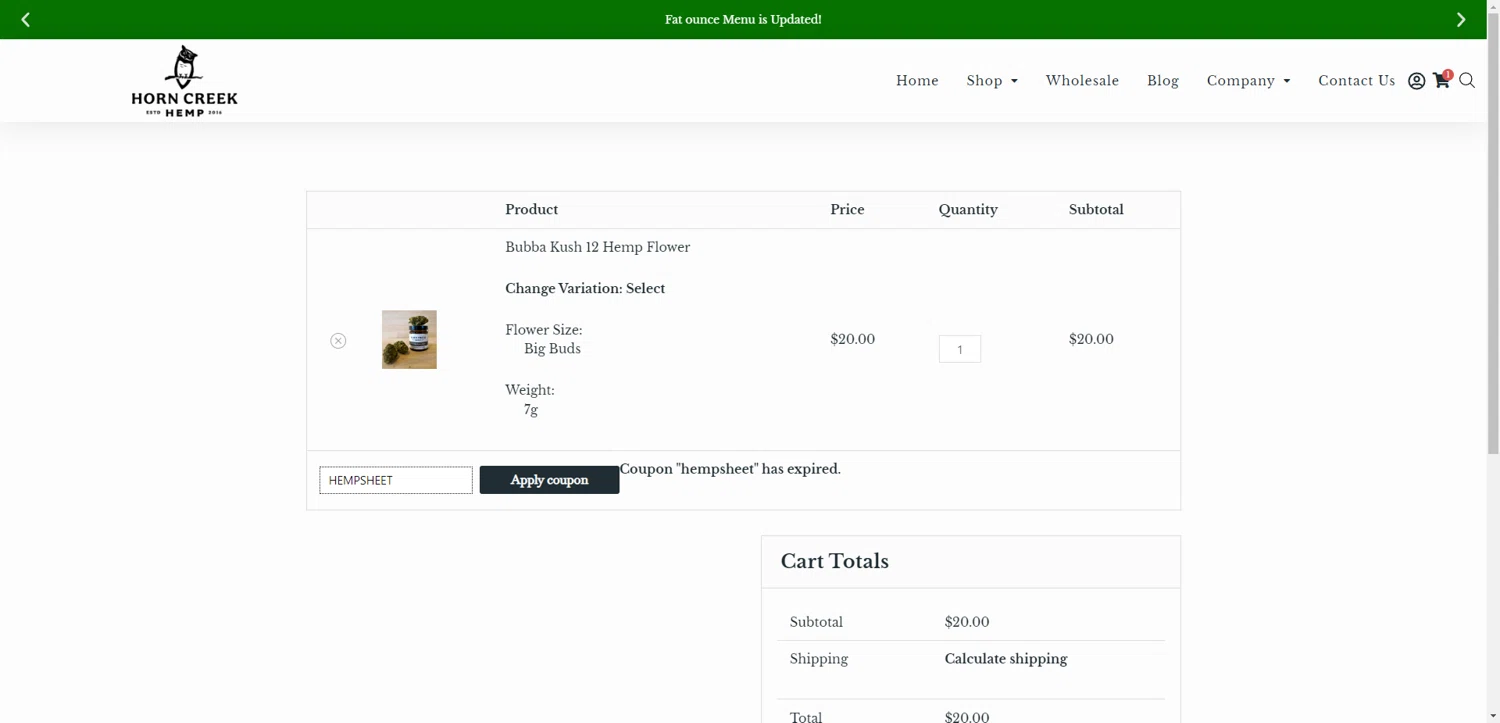This screenshot has height=723, width=1500.
Task: Expand the Company dropdown menu
Action: 1248,81
